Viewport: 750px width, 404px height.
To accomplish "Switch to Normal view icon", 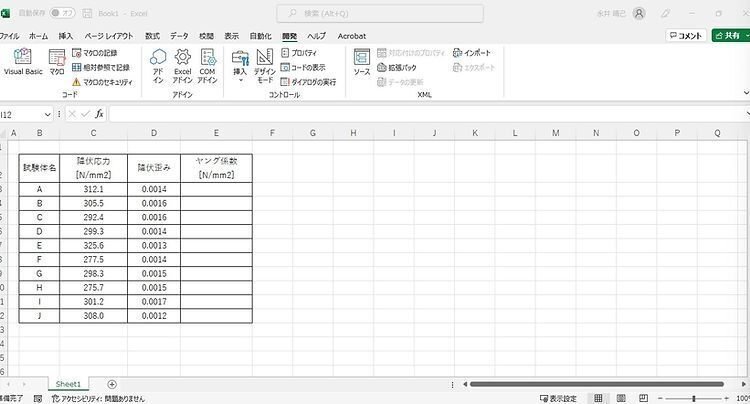I will [x=598, y=398].
